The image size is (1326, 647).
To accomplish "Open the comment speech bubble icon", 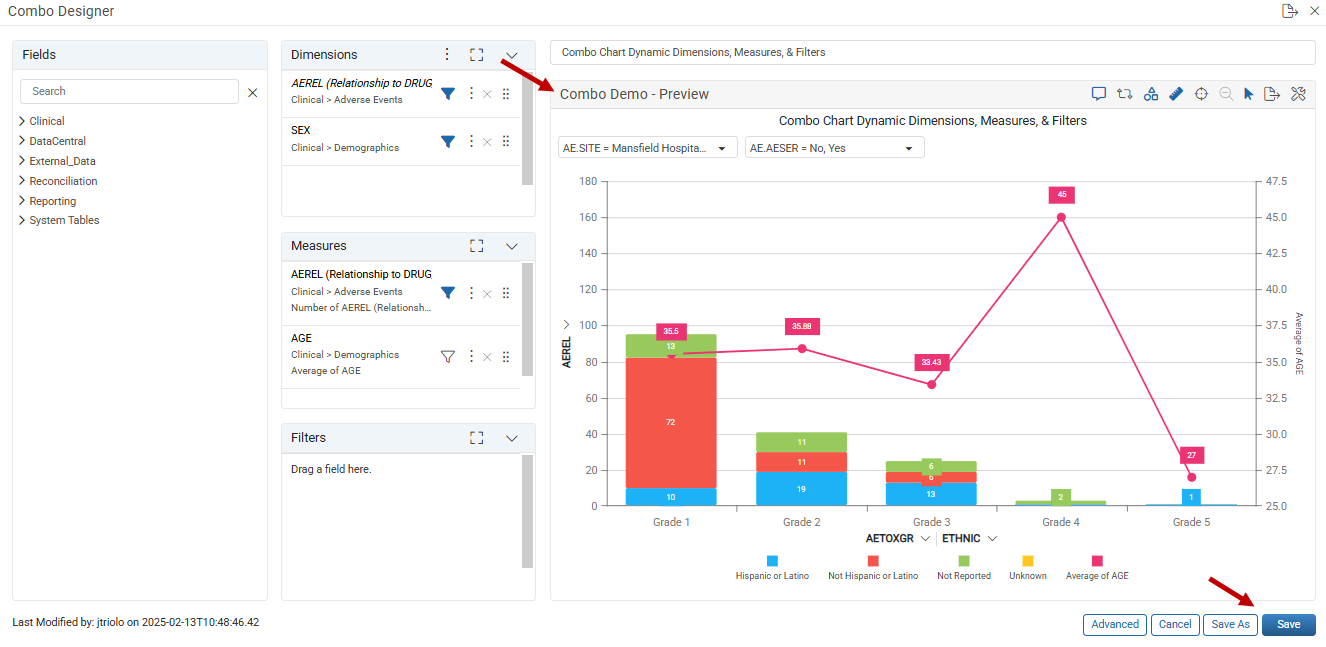I will click(1098, 94).
